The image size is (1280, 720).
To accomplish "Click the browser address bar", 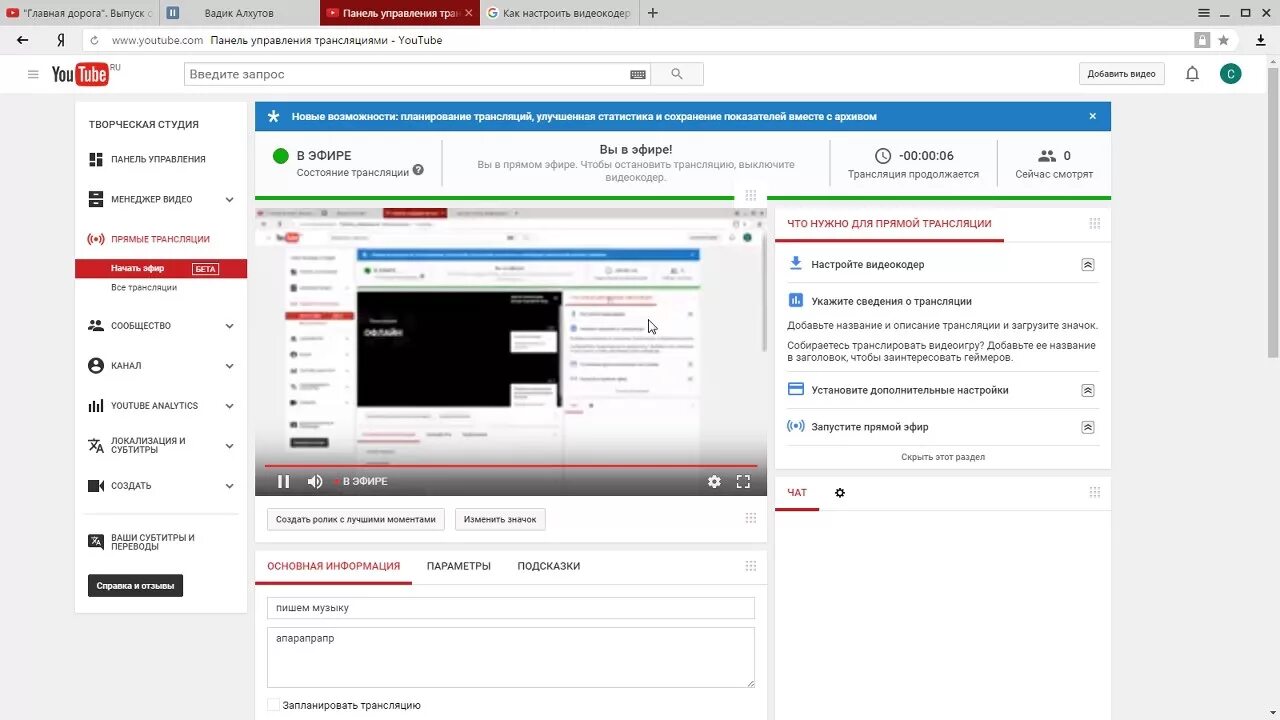I will (640, 40).
